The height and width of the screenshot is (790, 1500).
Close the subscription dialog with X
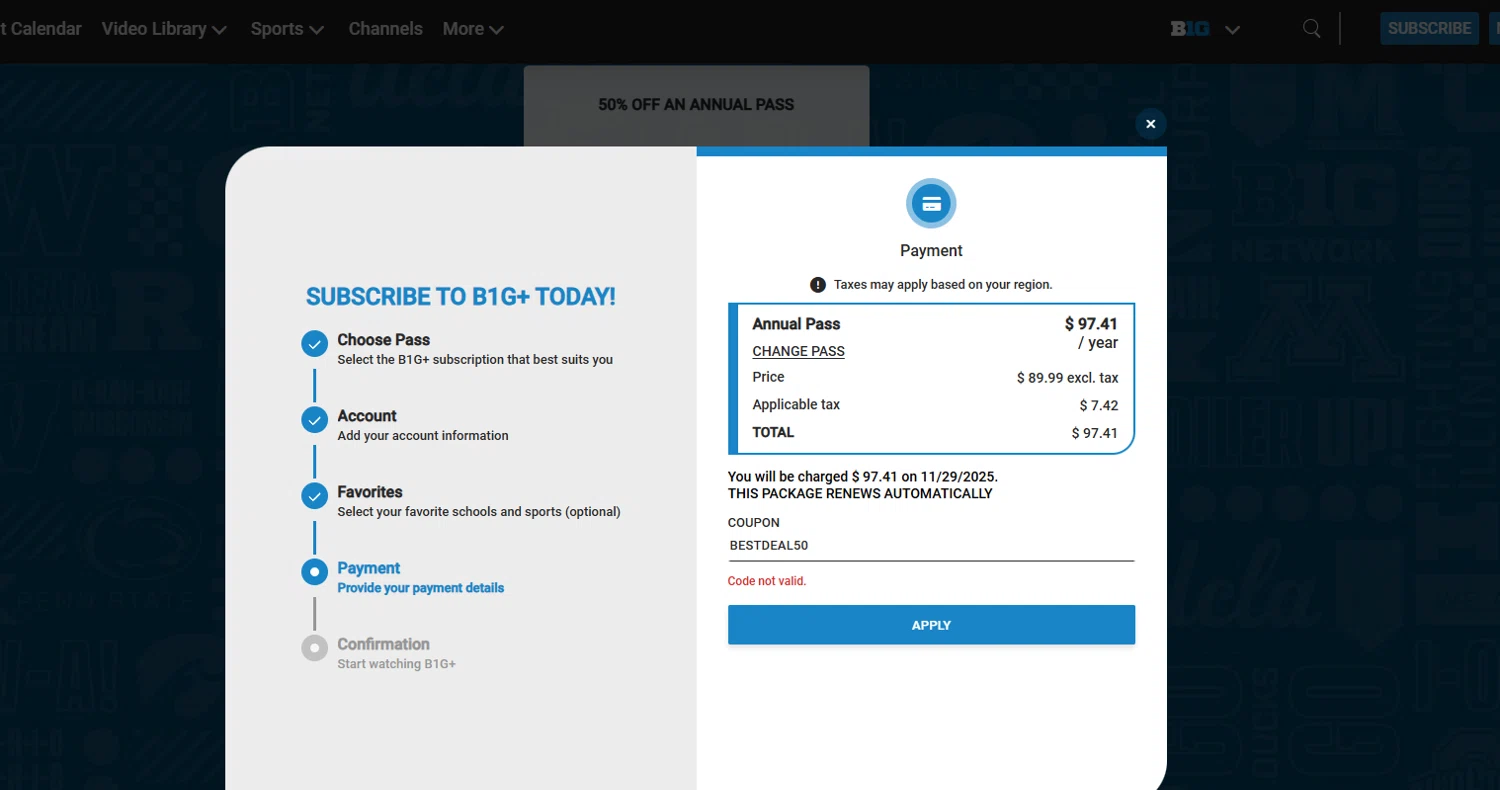pyautogui.click(x=1150, y=124)
